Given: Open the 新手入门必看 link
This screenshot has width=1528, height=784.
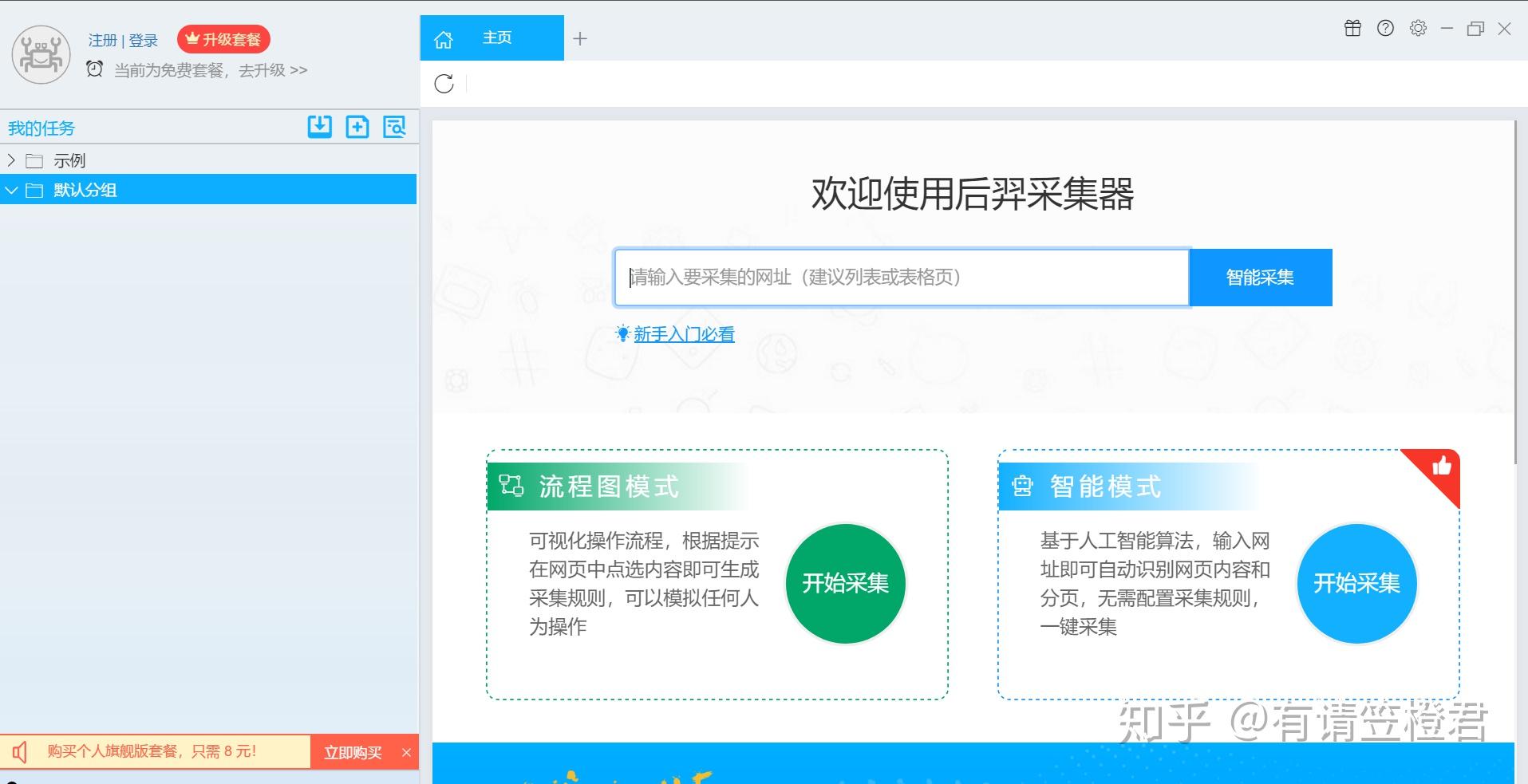Looking at the screenshot, I should (x=684, y=334).
